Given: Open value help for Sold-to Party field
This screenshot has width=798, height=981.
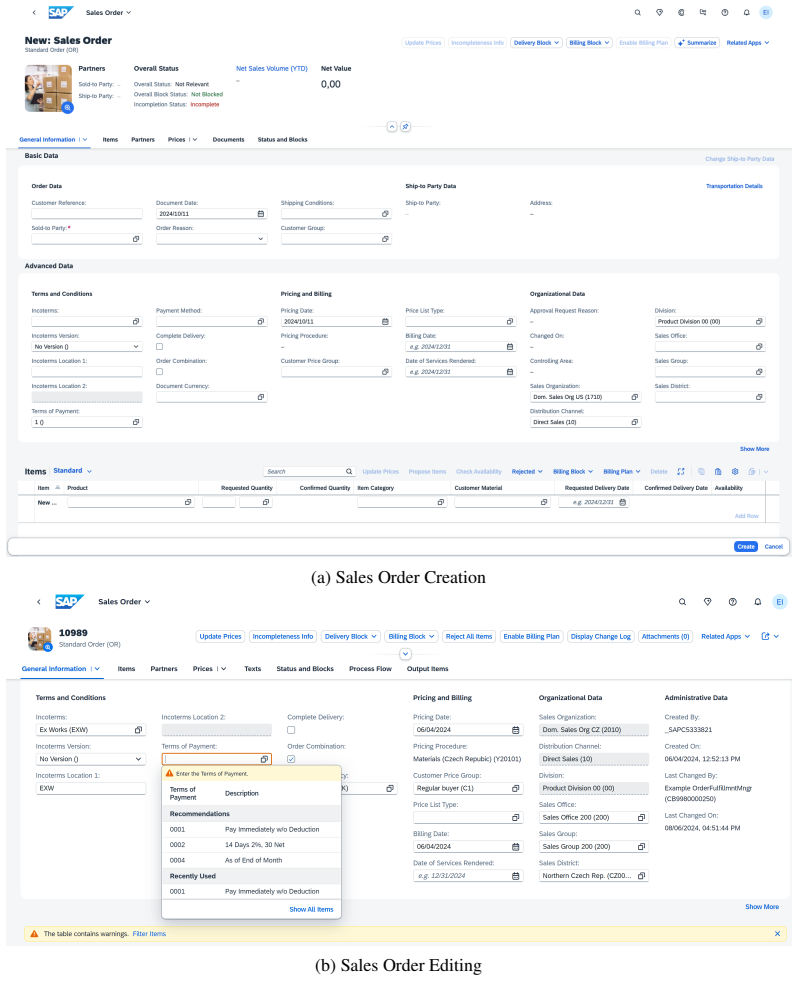Looking at the screenshot, I should (x=136, y=239).
